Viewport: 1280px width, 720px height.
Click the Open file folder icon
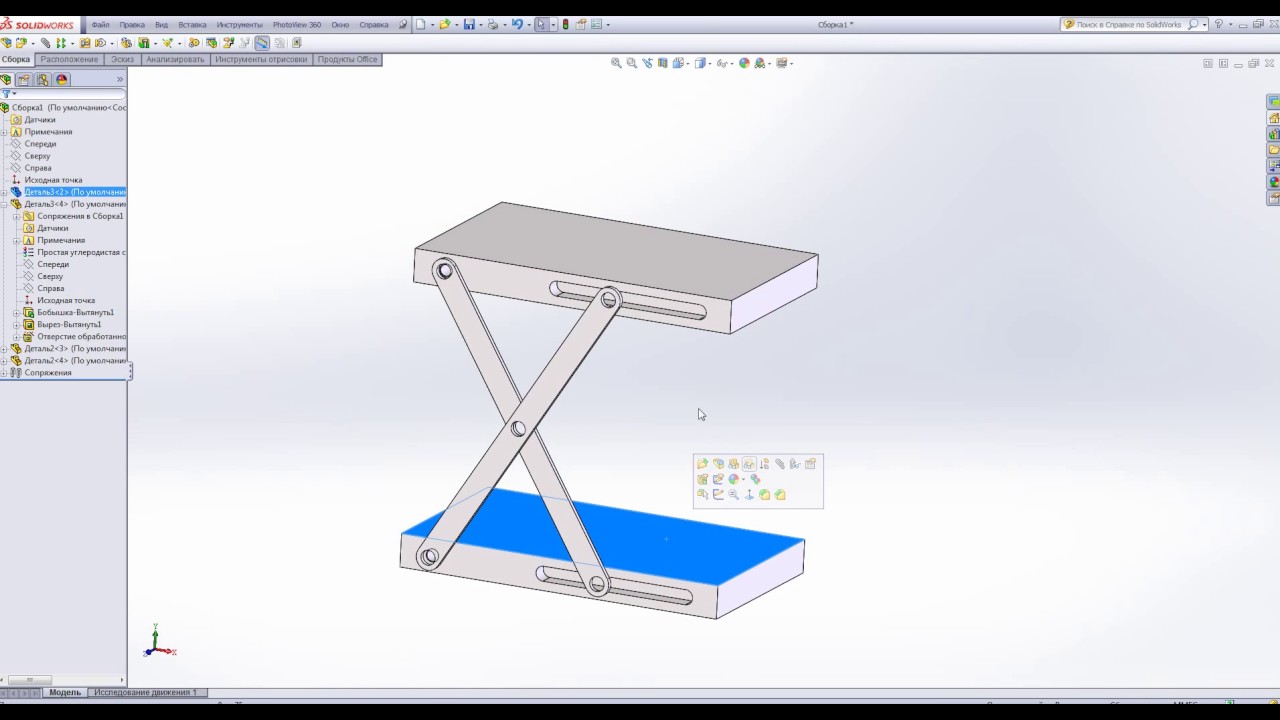[x=444, y=24]
